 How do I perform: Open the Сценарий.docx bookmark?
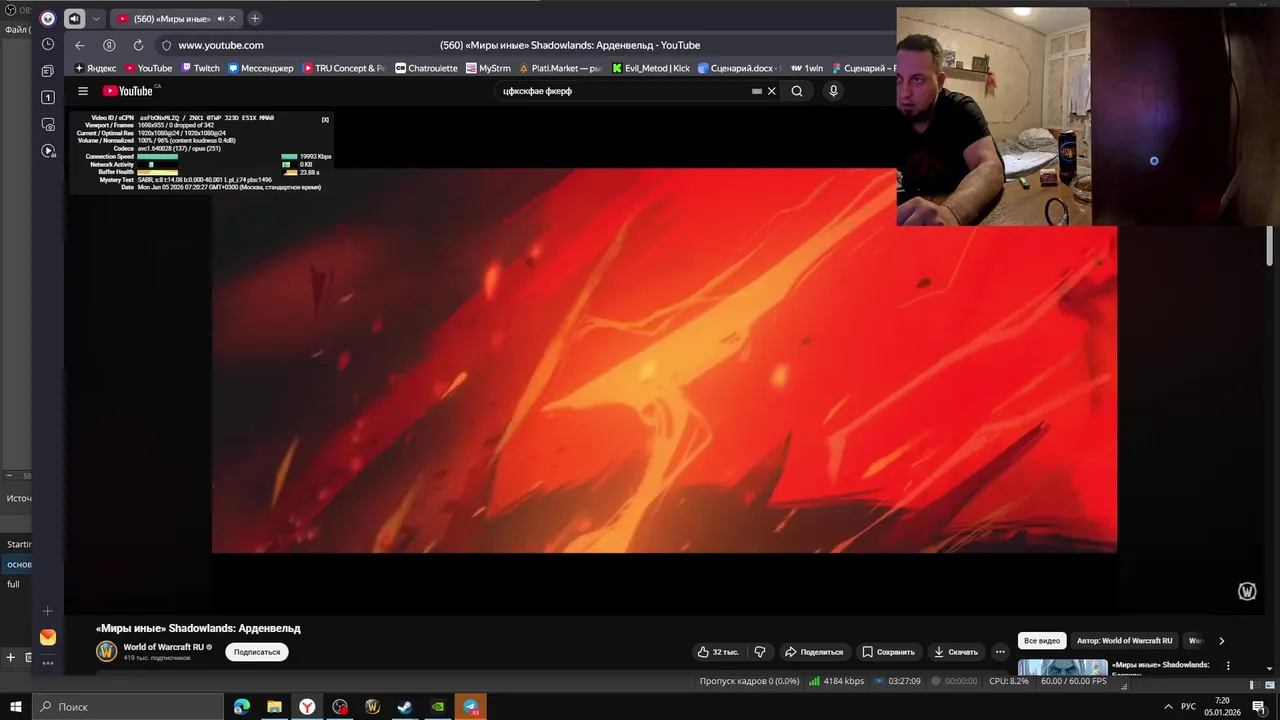(x=737, y=68)
